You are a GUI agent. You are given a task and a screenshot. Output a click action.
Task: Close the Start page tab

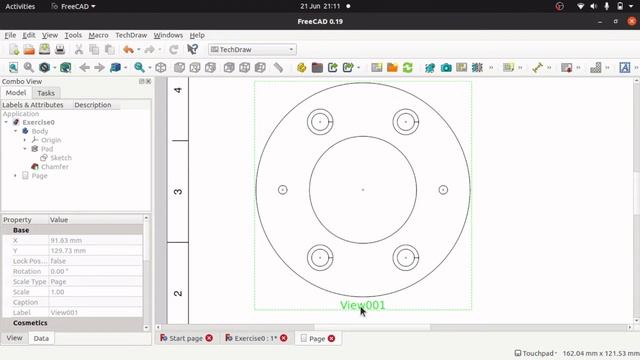pos(209,338)
